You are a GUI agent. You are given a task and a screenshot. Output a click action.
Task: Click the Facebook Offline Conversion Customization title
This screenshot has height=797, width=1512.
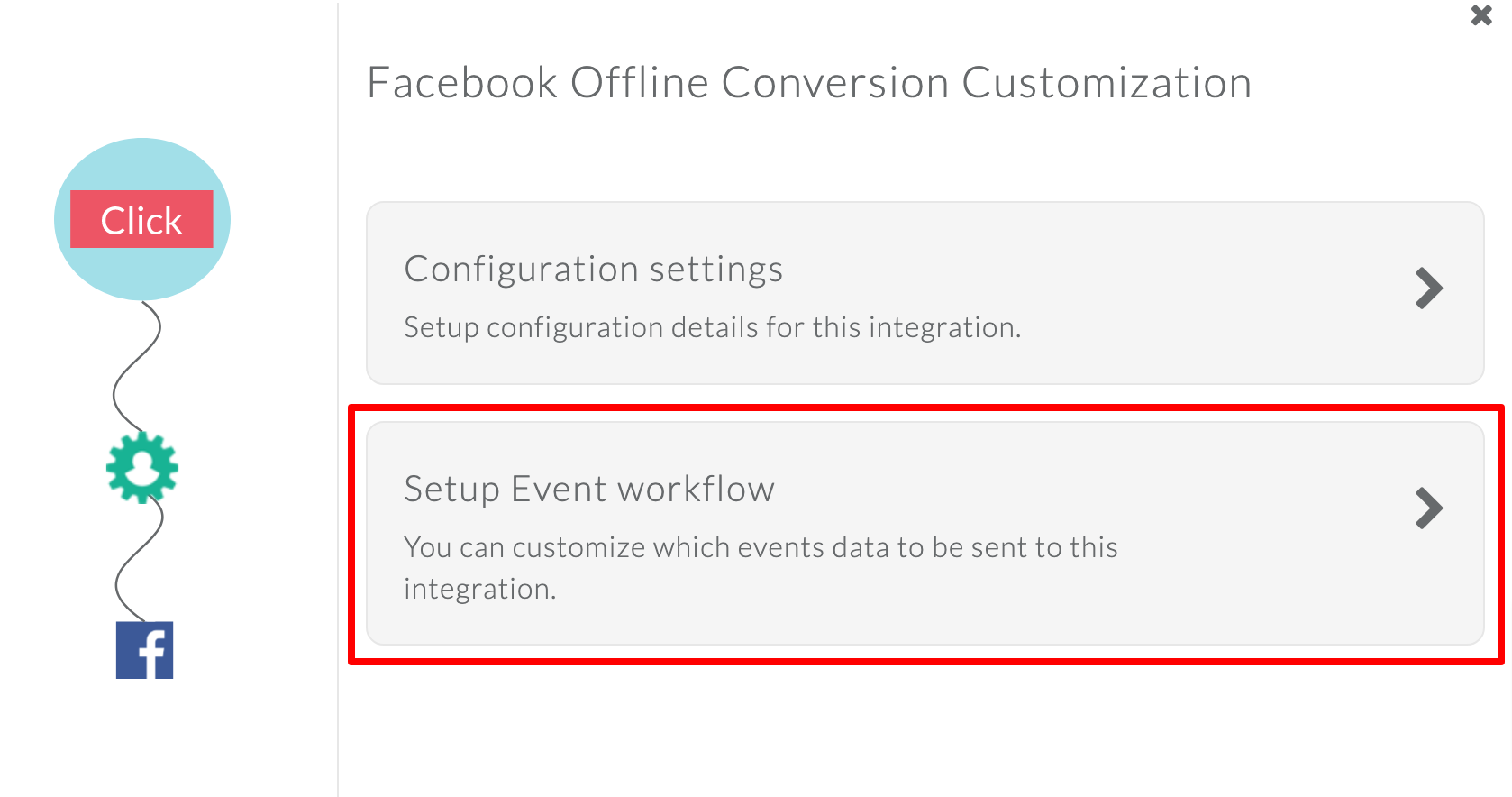809,83
